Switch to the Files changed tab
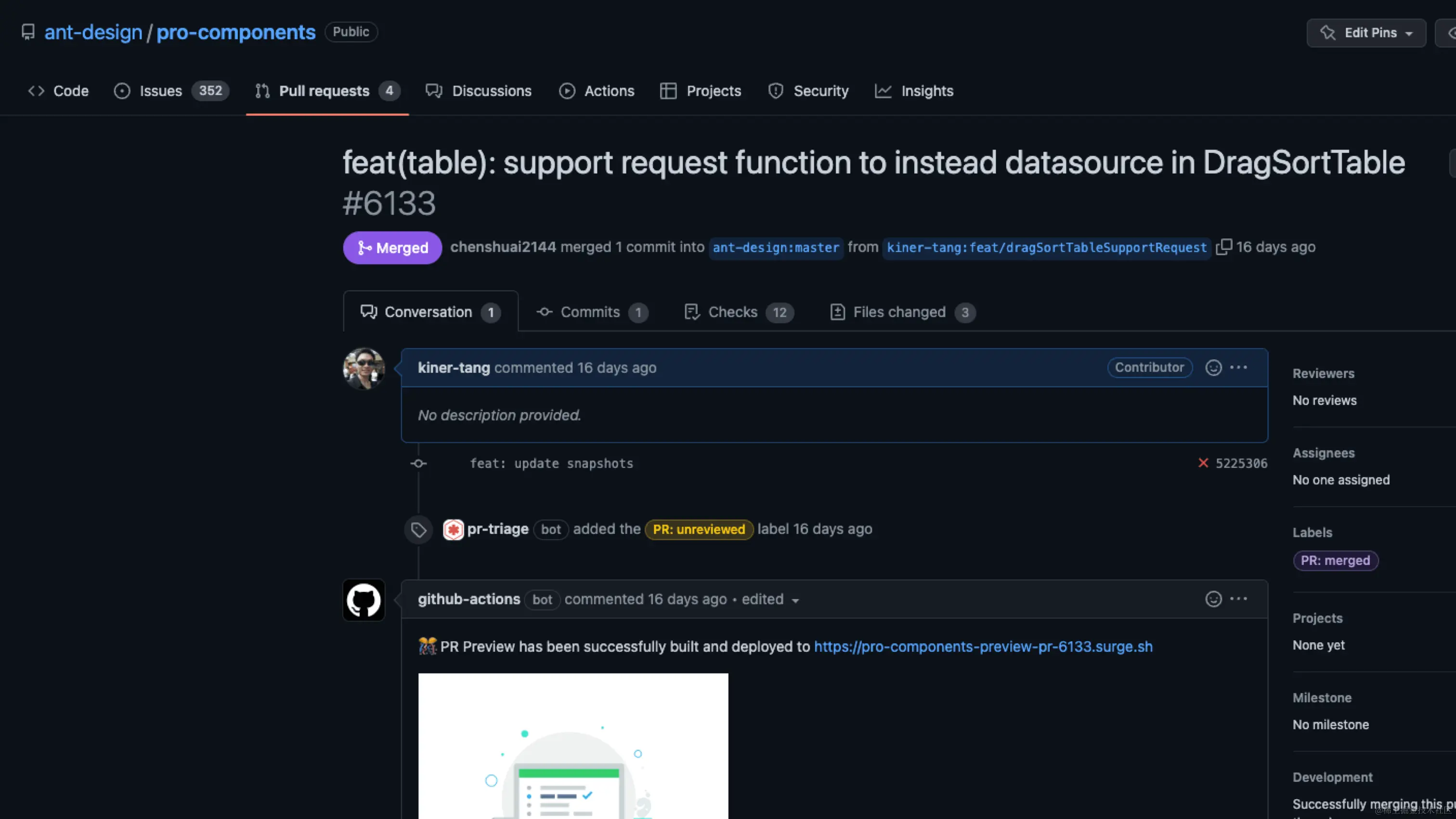The width and height of the screenshot is (1456, 819). [x=899, y=312]
